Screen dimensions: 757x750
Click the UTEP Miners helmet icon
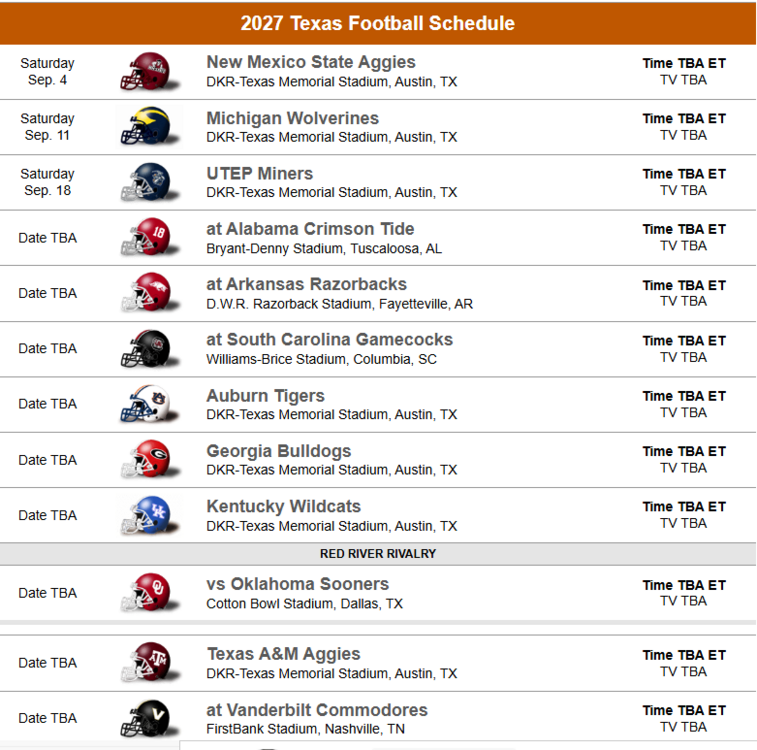(x=145, y=183)
